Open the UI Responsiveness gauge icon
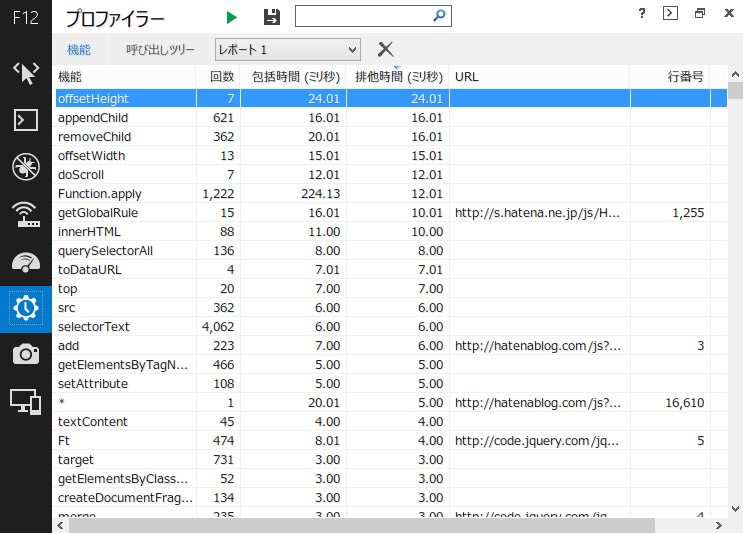The image size is (743, 533). 26,262
